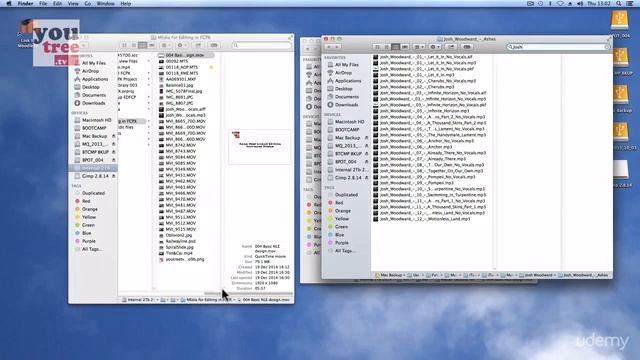Open Notification Center in the menu bar
Viewport: 640px width, 360px height.
point(631,4)
